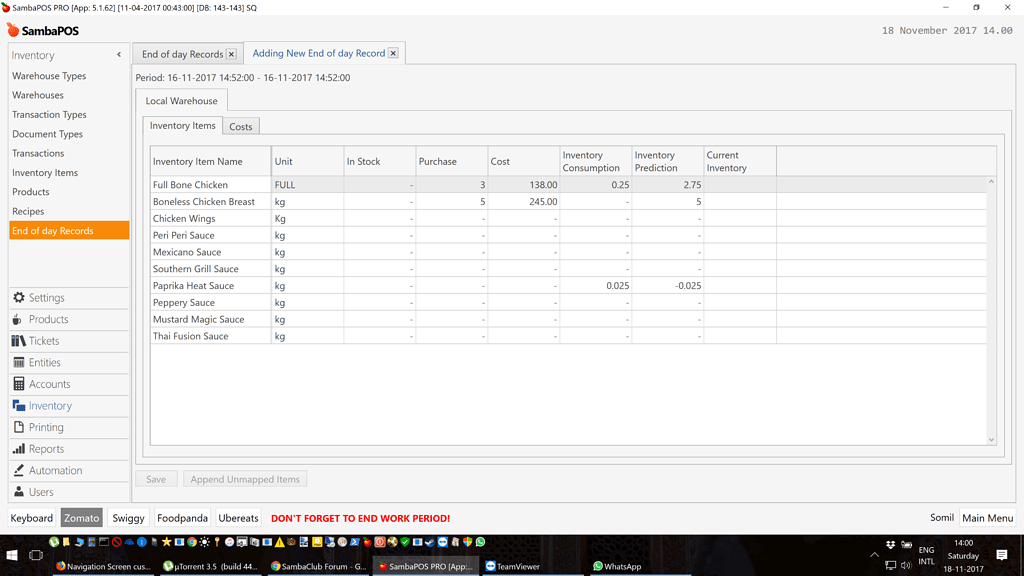Screen dimensions: 1024x576
Task: Click the yellow warning triangle quick launch icon
Action: (280, 542)
